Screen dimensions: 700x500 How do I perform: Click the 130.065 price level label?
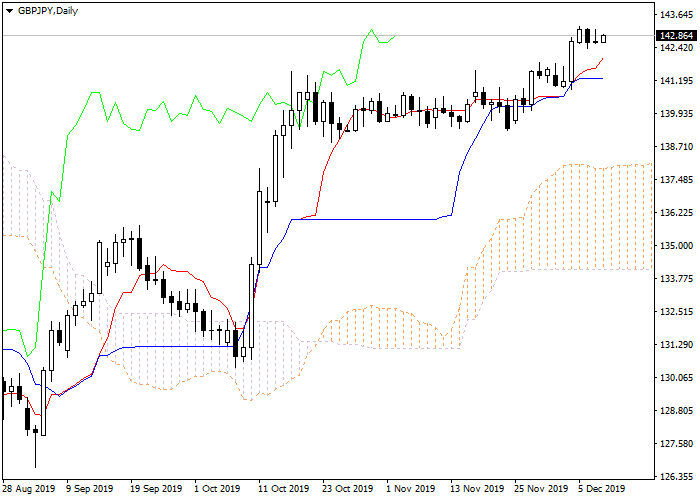pyautogui.click(x=676, y=378)
